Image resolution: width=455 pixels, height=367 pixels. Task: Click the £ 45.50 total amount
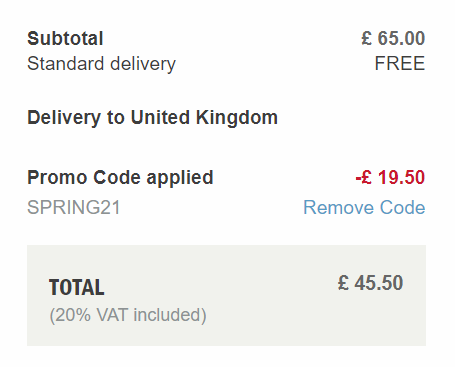370,283
